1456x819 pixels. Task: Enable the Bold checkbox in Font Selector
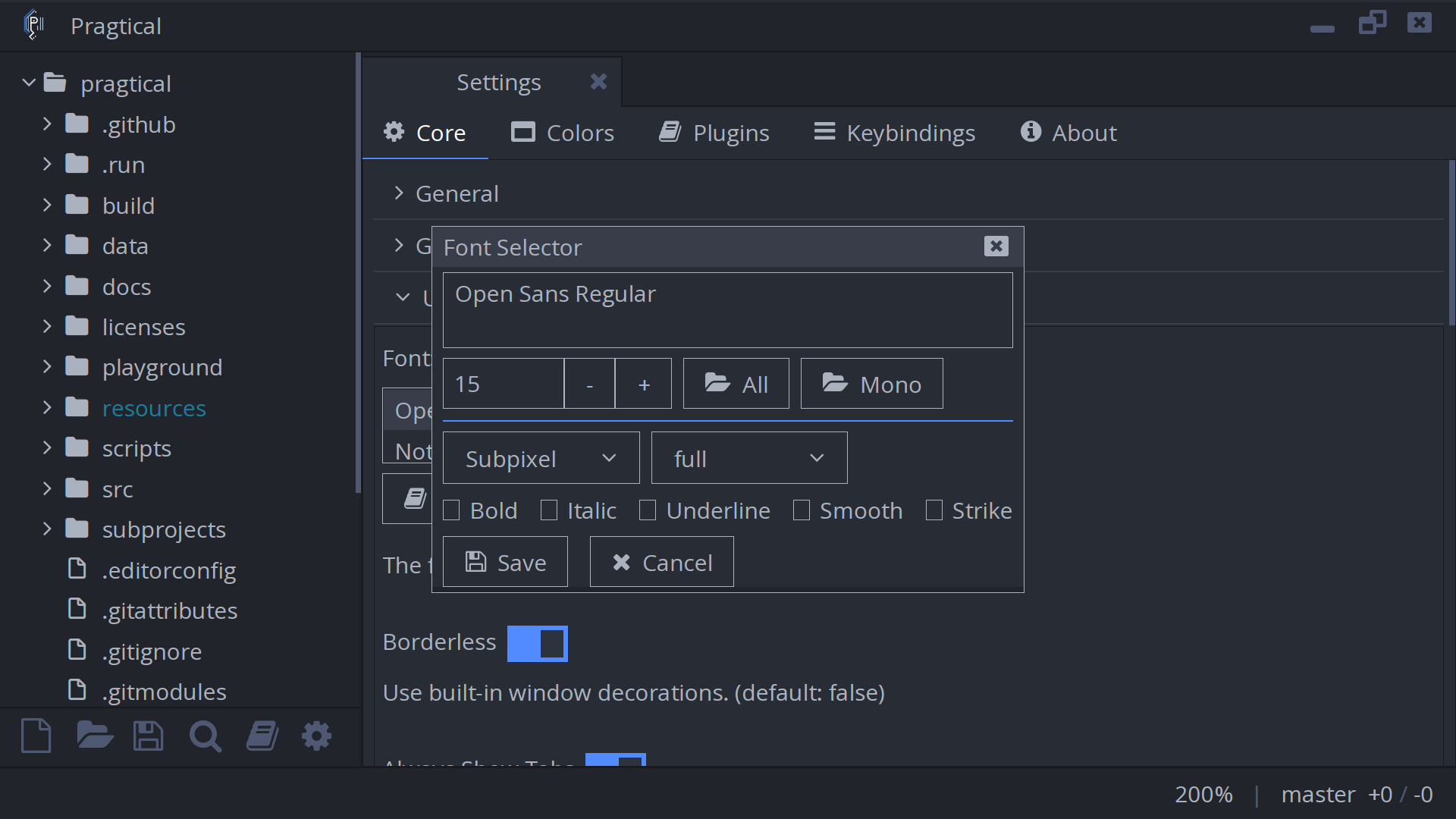451,510
